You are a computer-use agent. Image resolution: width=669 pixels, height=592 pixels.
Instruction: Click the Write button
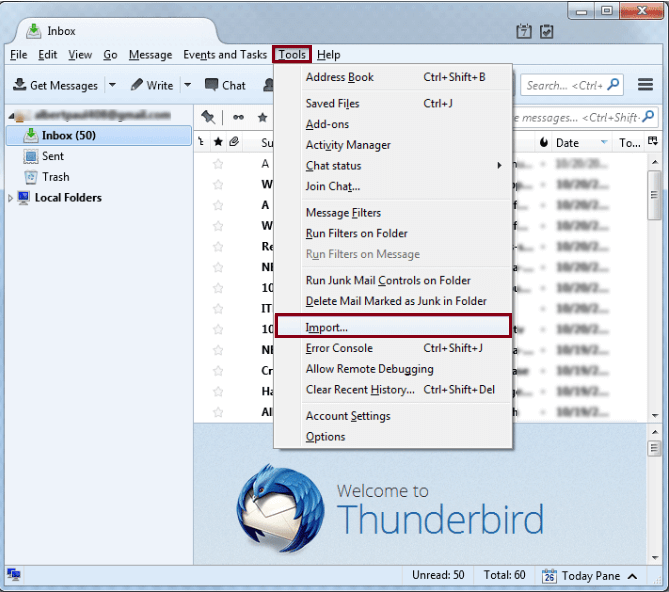pos(152,85)
